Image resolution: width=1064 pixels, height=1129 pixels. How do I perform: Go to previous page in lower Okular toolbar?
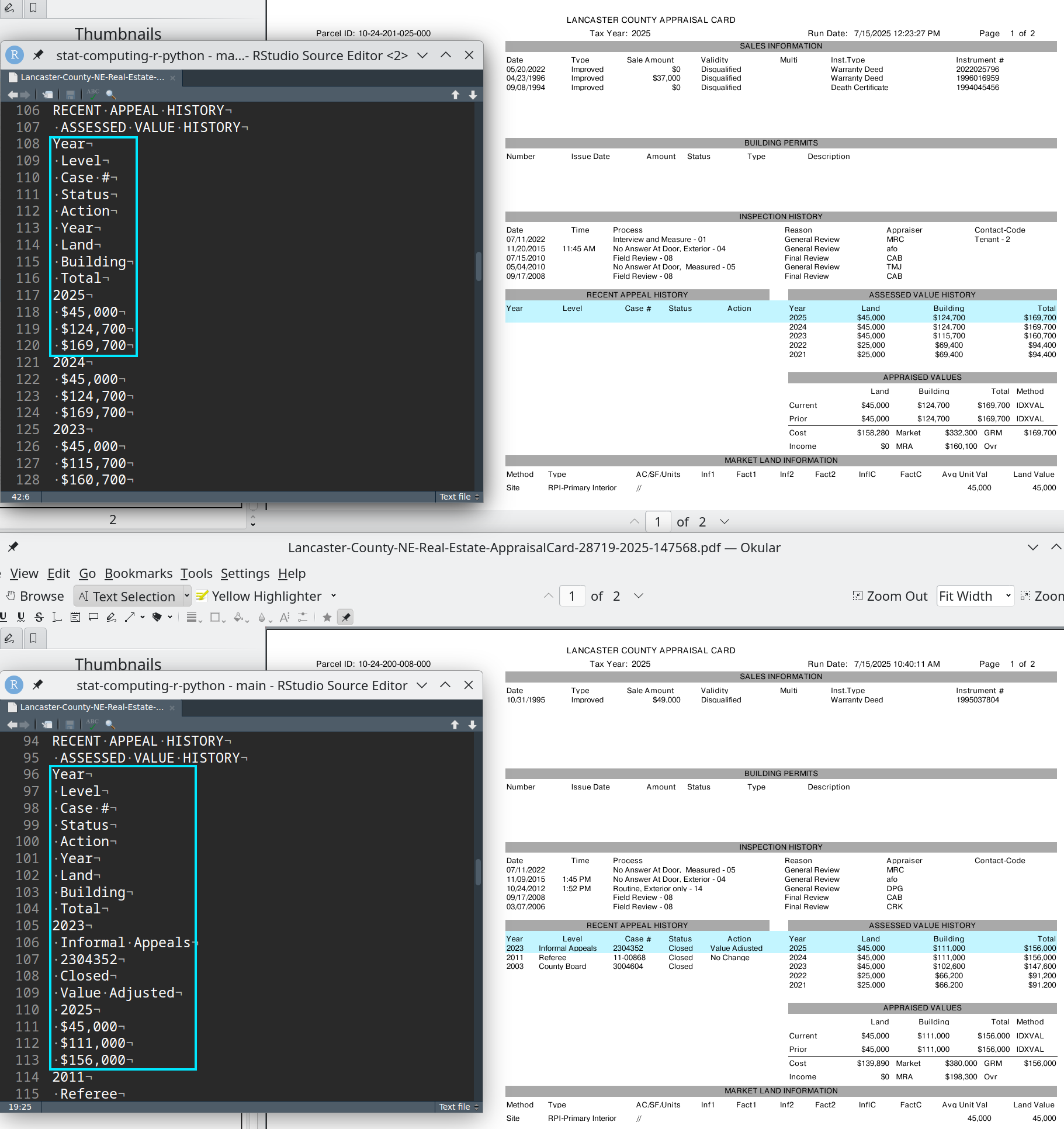coord(548,596)
